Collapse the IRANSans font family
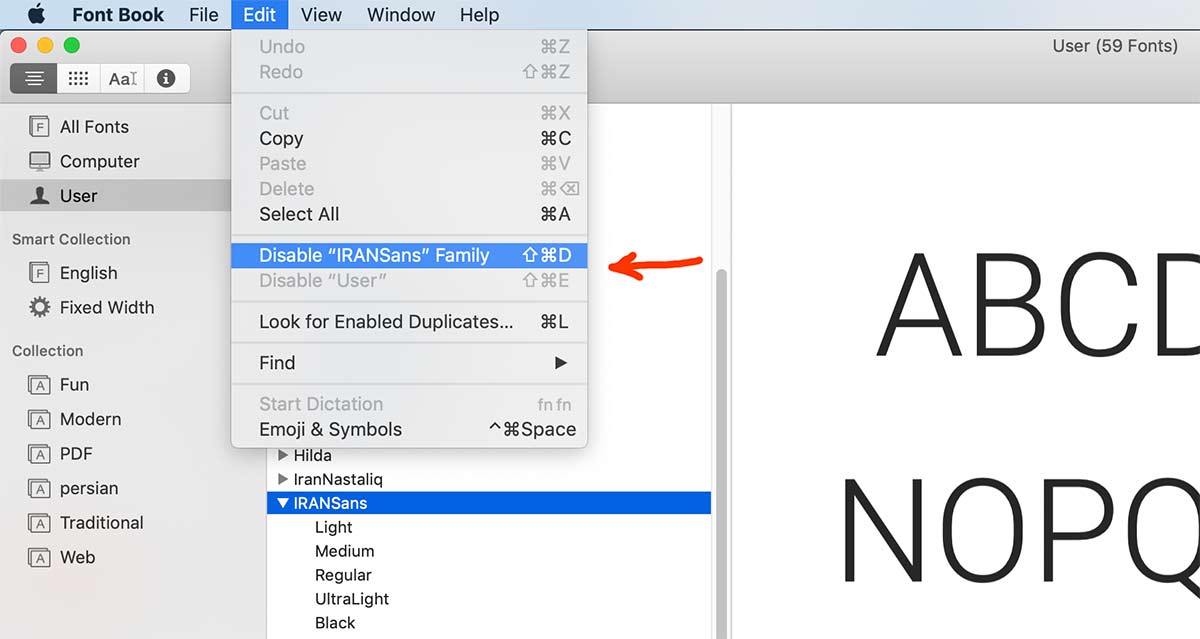 tap(283, 503)
